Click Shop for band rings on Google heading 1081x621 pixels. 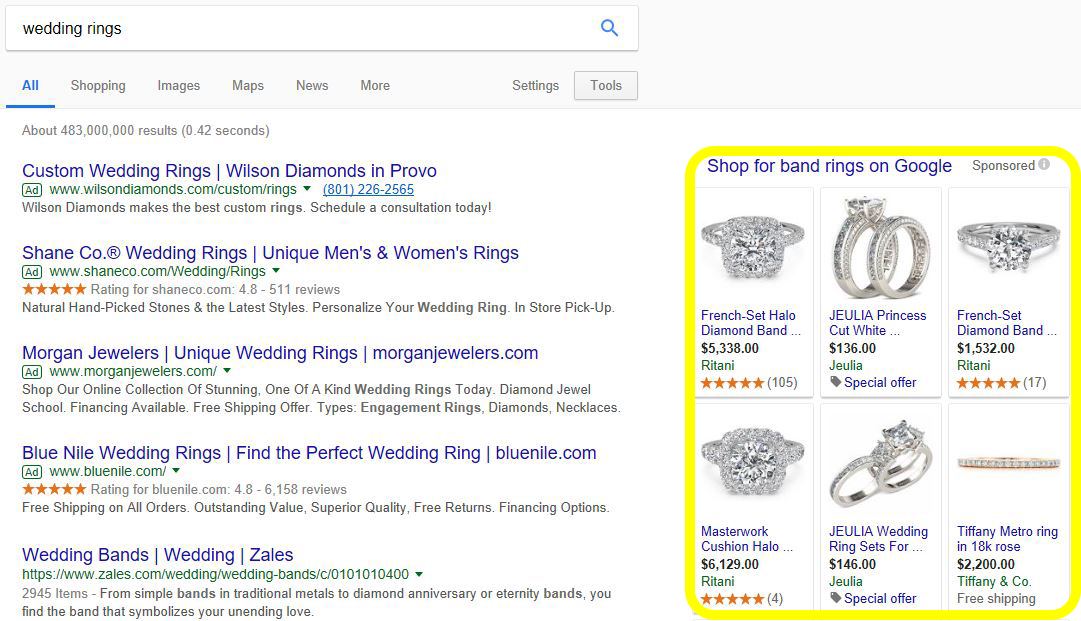point(829,166)
